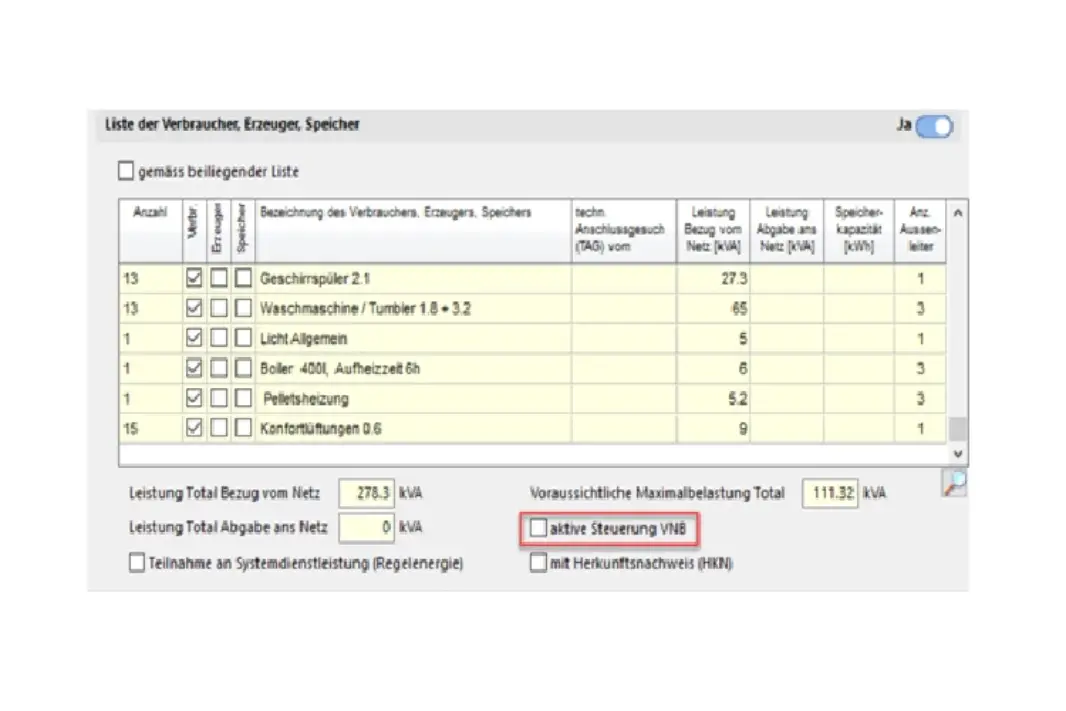This screenshot has height=711, width=1066.
Task: Click the Boiler 400l Bezeichnung cell
Action: pos(412,369)
